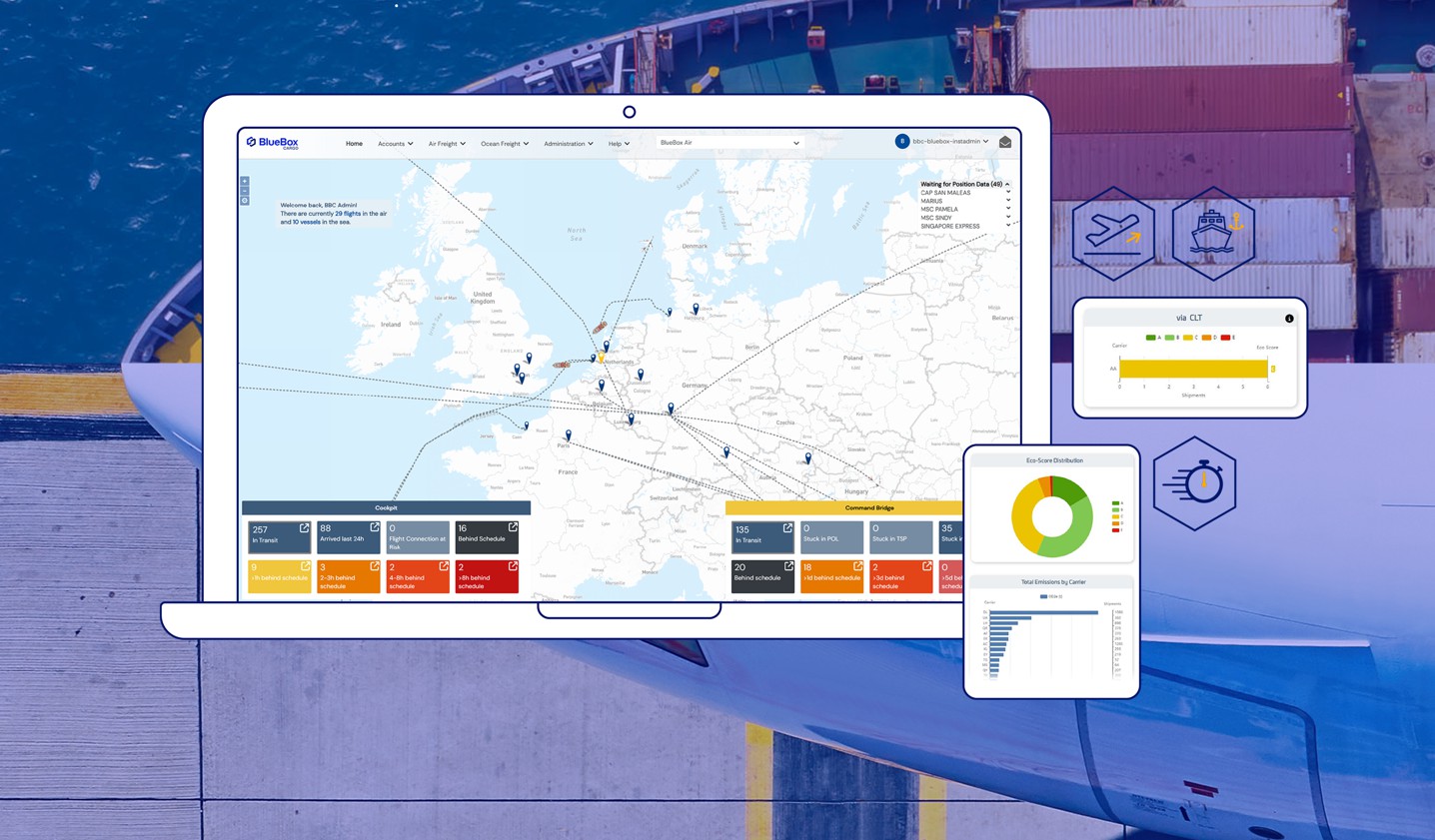
Task: Toggle series C in via CLT legend
Action: (1189, 338)
